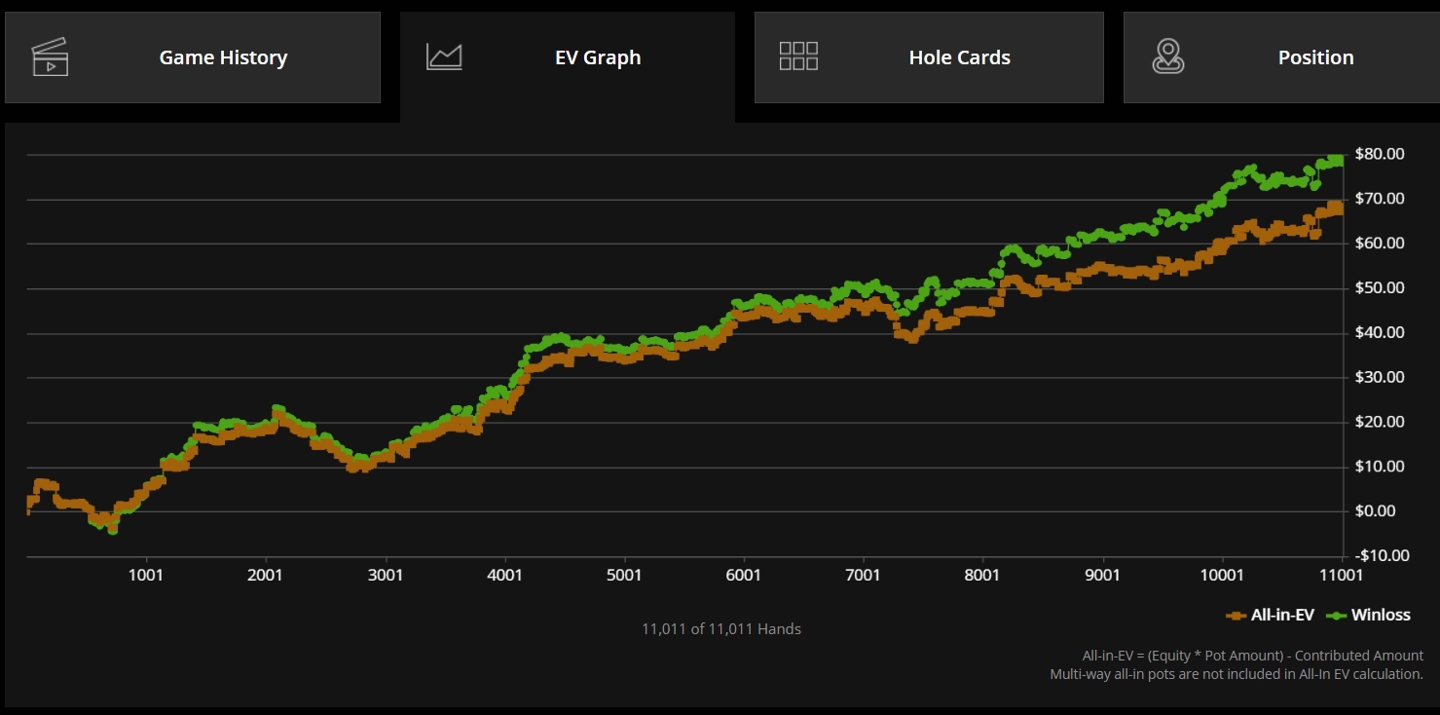1440x715 pixels.
Task: Click the "11,011 of 11,011 Hands" text
Action: tap(721, 629)
